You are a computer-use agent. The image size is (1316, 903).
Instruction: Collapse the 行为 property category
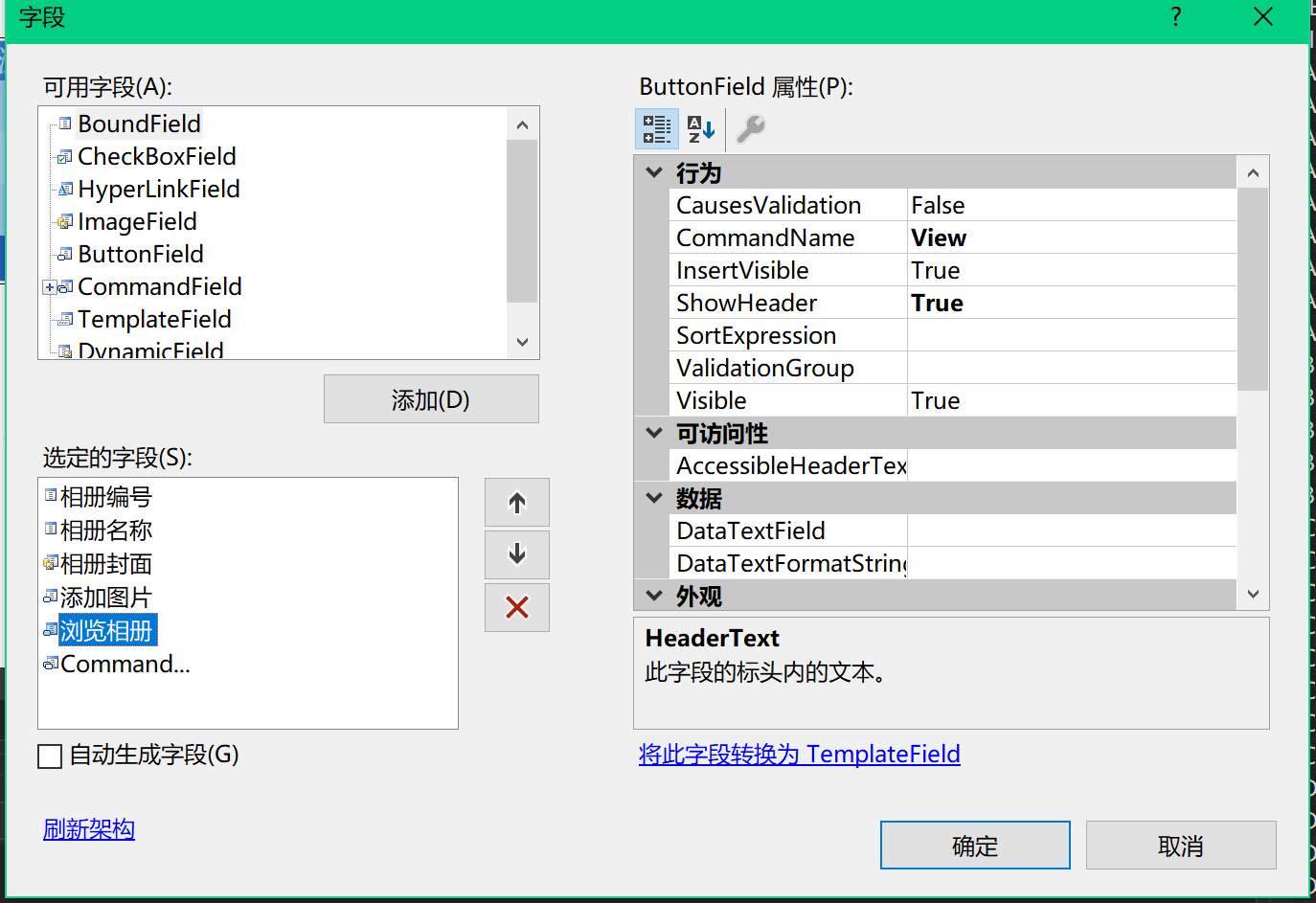pyautogui.click(x=654, y=172)
